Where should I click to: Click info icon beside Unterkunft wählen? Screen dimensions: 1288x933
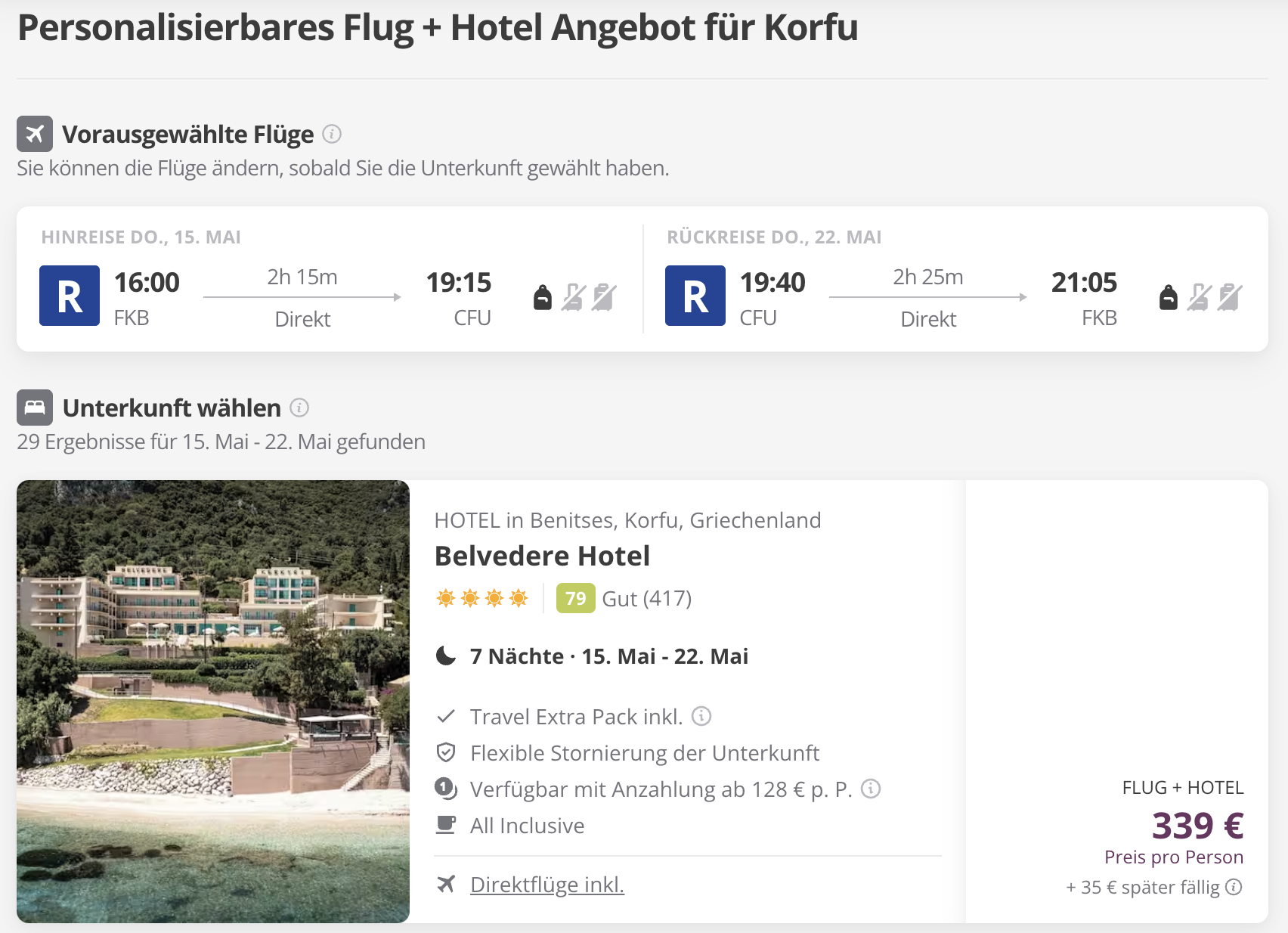(299, 408)
